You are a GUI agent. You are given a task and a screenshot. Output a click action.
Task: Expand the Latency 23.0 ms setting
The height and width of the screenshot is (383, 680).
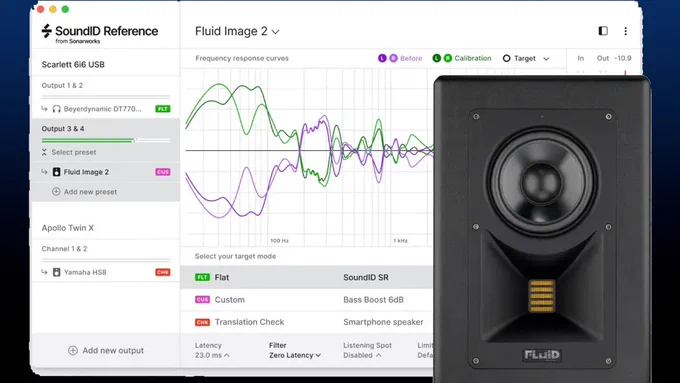click(212, 355)
